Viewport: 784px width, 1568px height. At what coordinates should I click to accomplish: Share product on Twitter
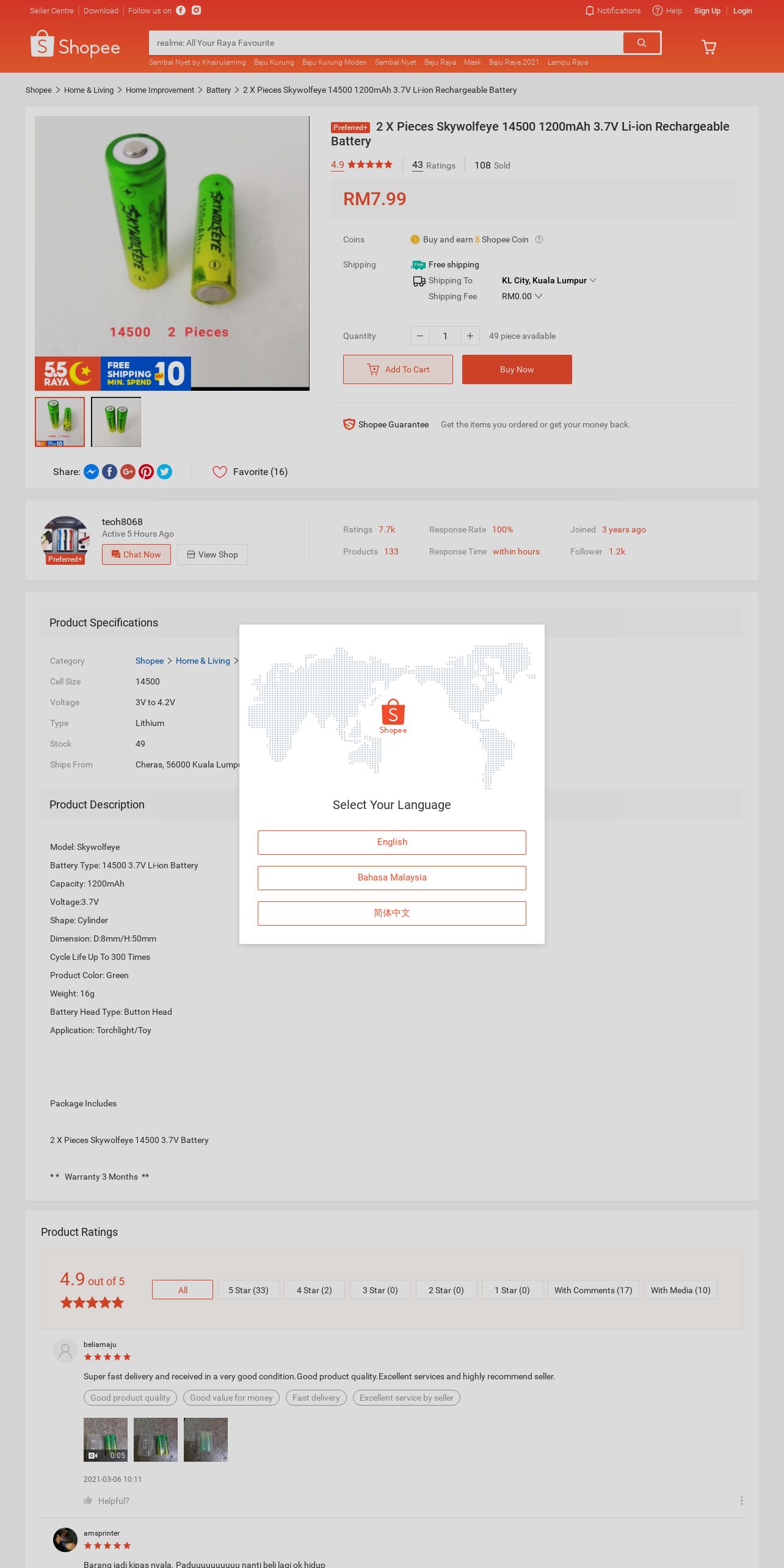(x=164, y=472)
